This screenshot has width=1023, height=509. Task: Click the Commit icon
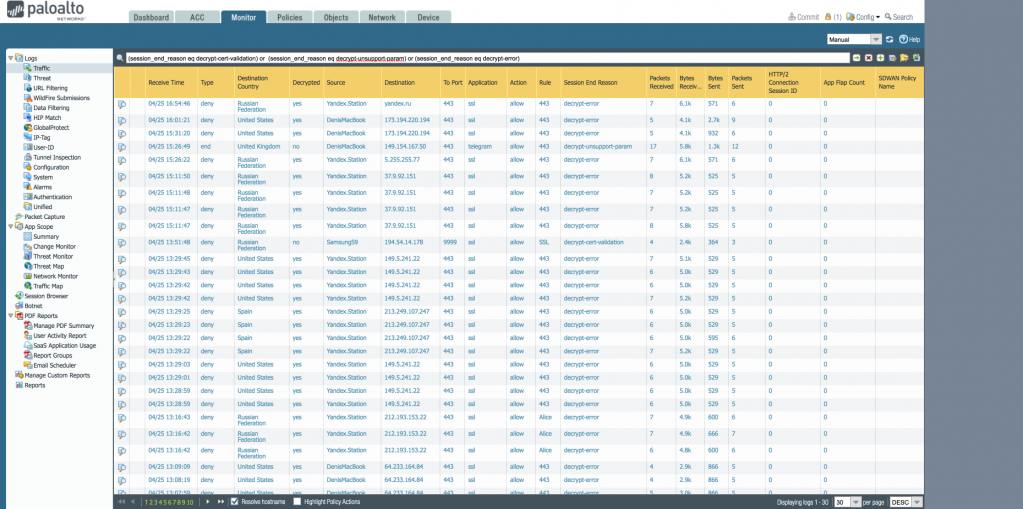803,17
